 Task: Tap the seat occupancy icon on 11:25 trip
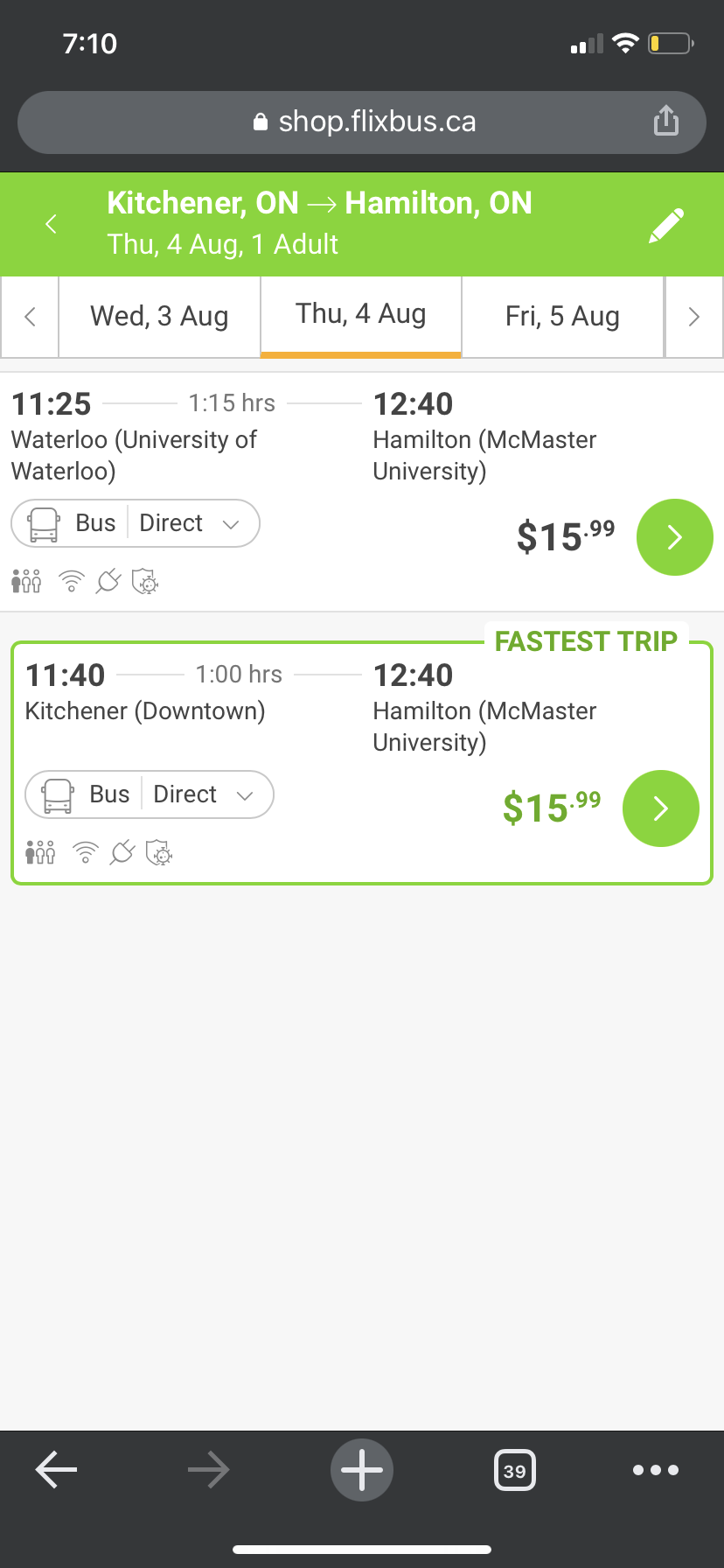26,581
